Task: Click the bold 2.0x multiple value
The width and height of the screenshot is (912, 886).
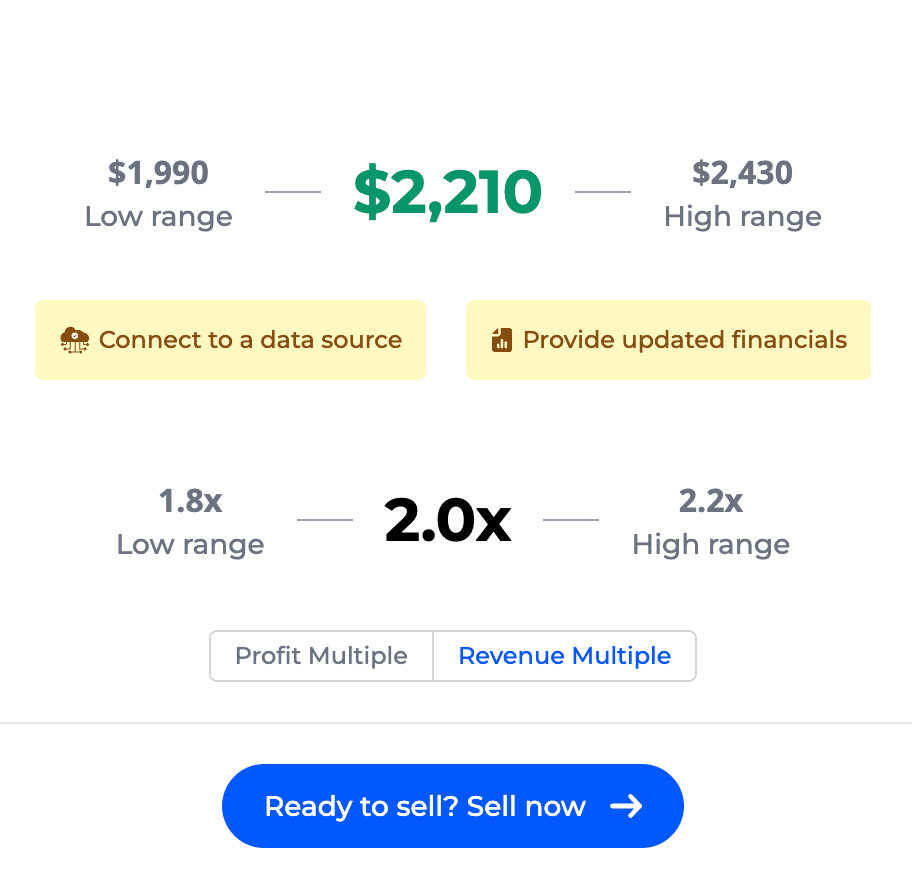Action: click(447, 520)
